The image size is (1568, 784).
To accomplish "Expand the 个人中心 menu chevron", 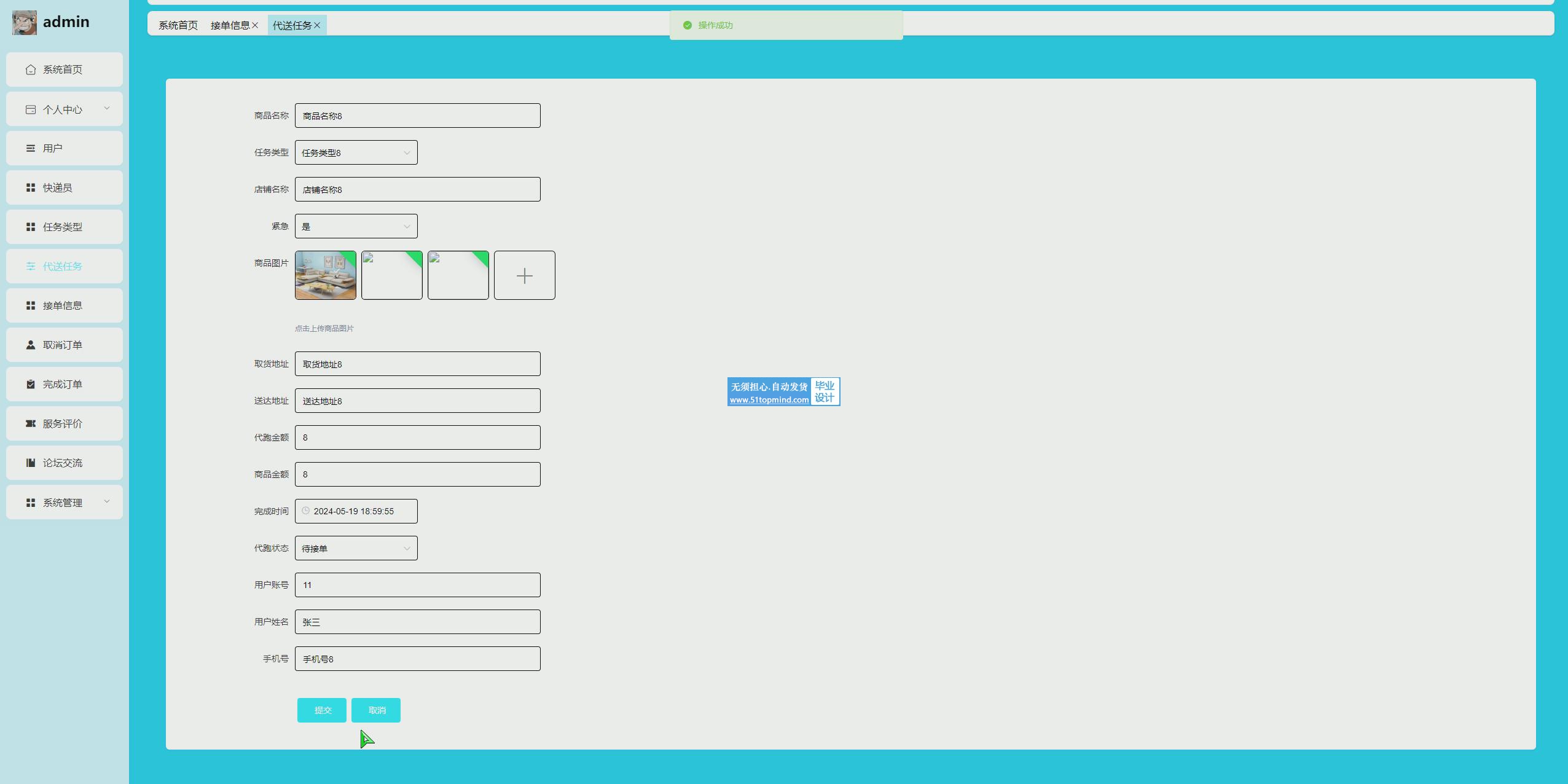I will pyautogui.click(x=107, y=108).
